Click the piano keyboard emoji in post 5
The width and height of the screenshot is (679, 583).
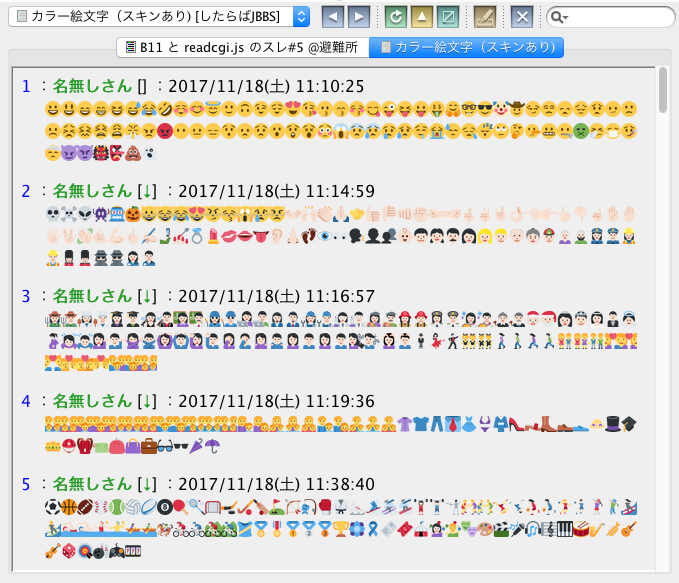pyautogui.click(x=565, y=529)
